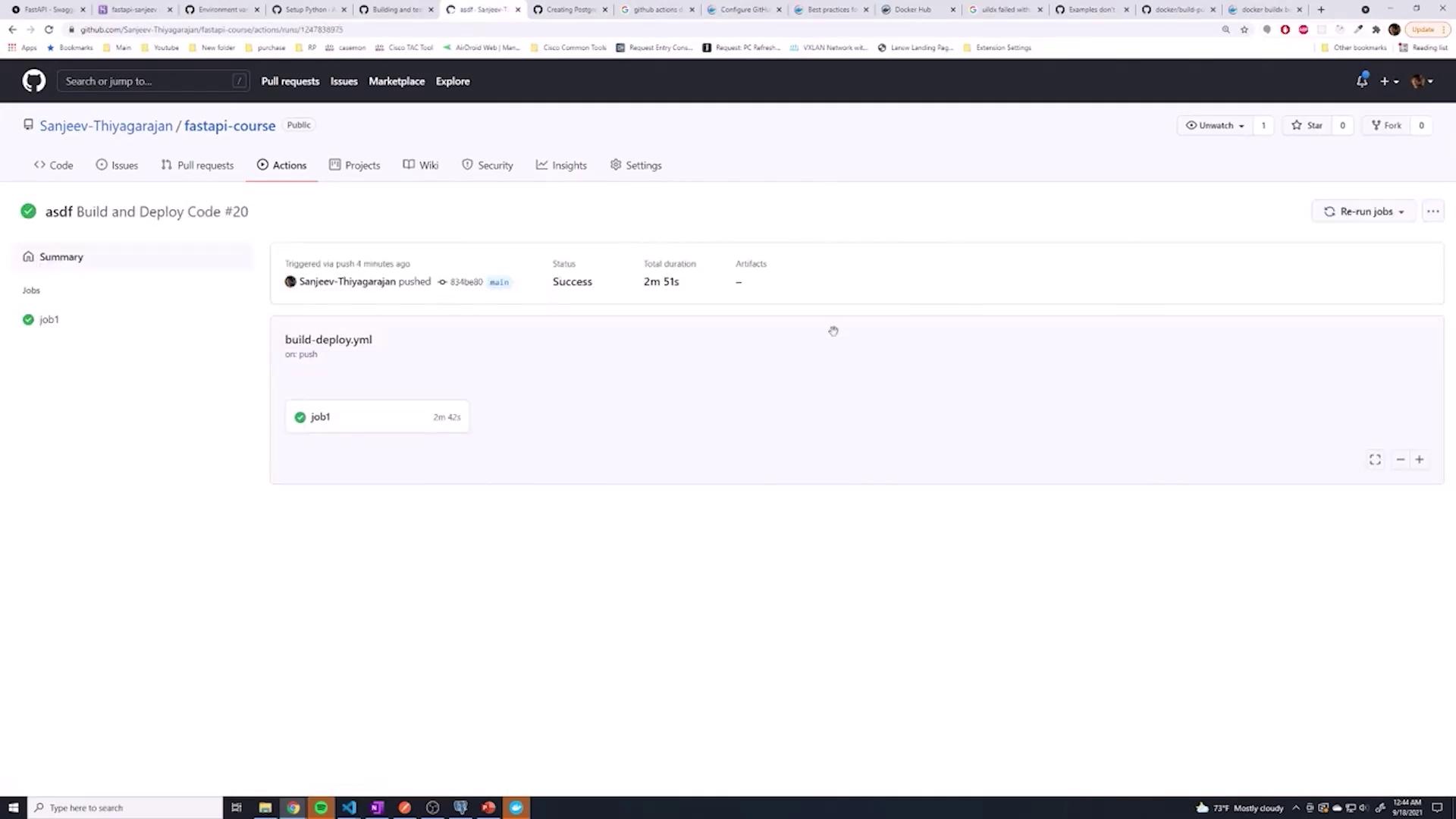Open File Explorer from taskbar

coord(265,808)
